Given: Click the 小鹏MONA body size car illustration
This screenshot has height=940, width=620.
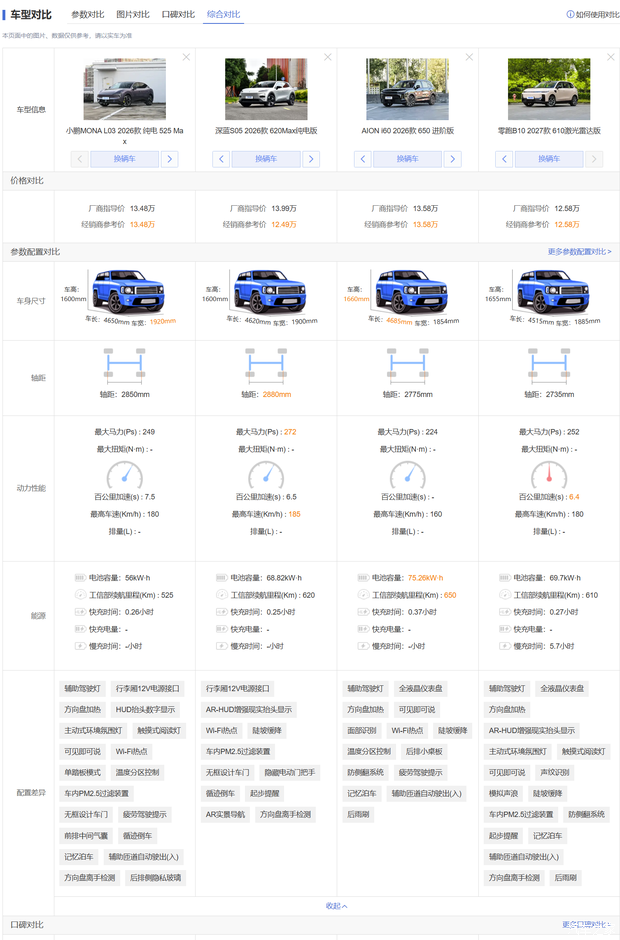Looking at the screenshot, I should point(128,291).
